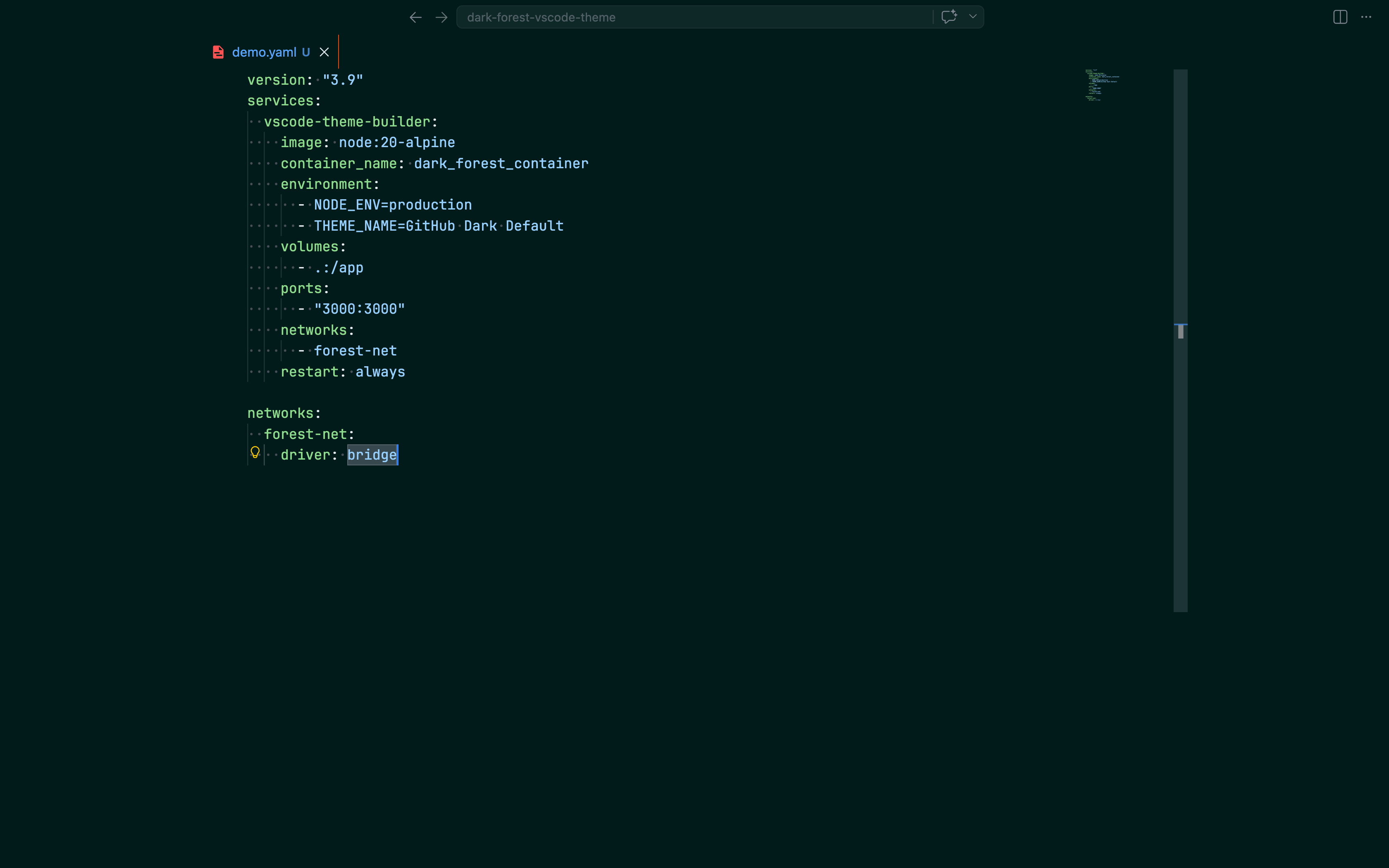Click the 'node:20-alpine' value
This screenshot has height=868, width=1389.
[397, 142]
